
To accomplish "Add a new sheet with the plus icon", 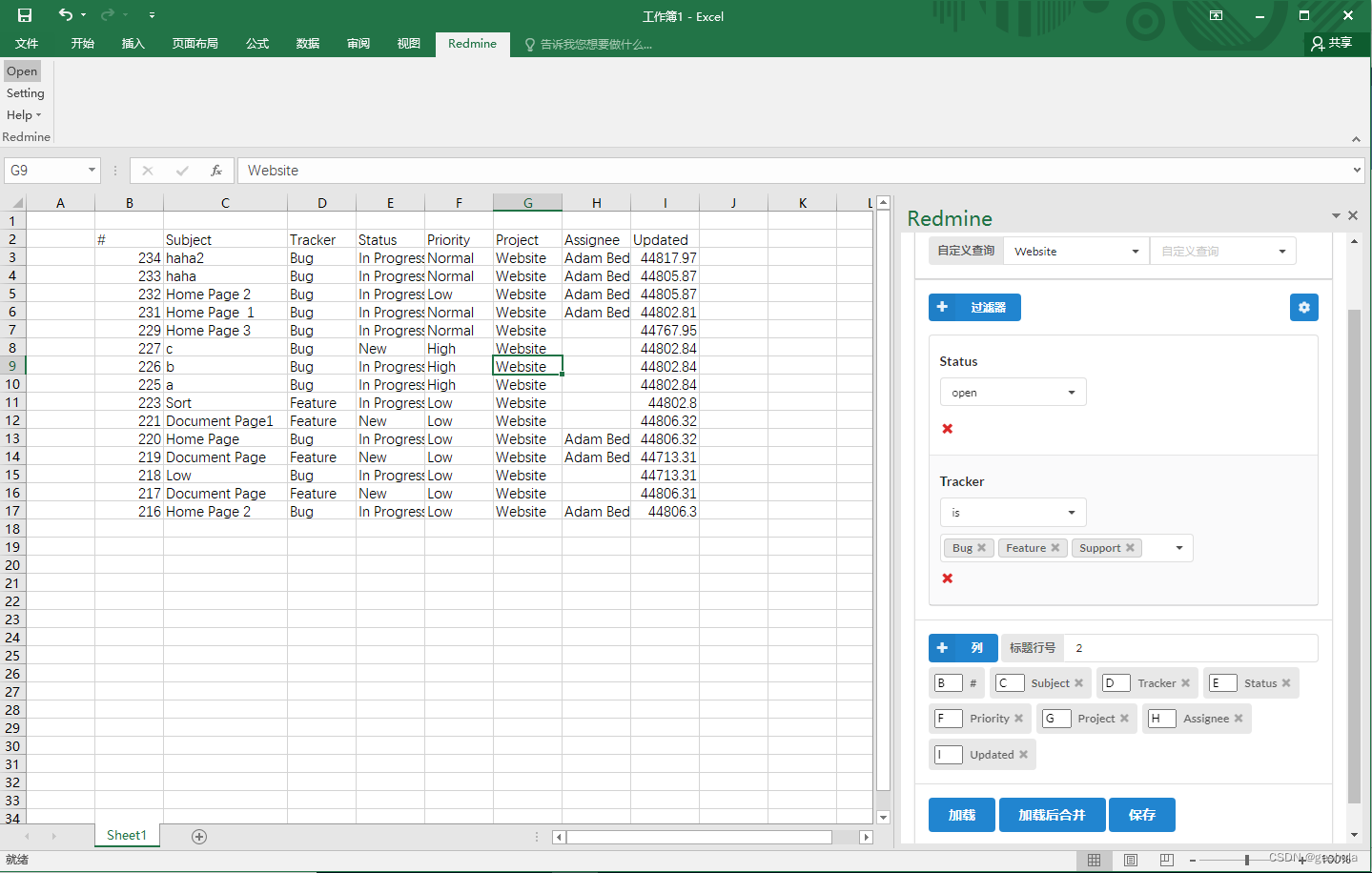I will coord(199,837).
